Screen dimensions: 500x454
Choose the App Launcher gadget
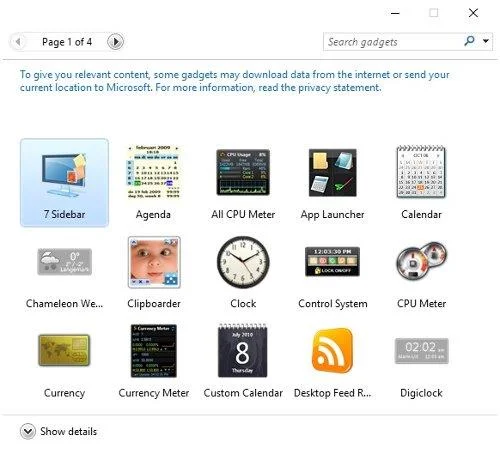(332, 172)
